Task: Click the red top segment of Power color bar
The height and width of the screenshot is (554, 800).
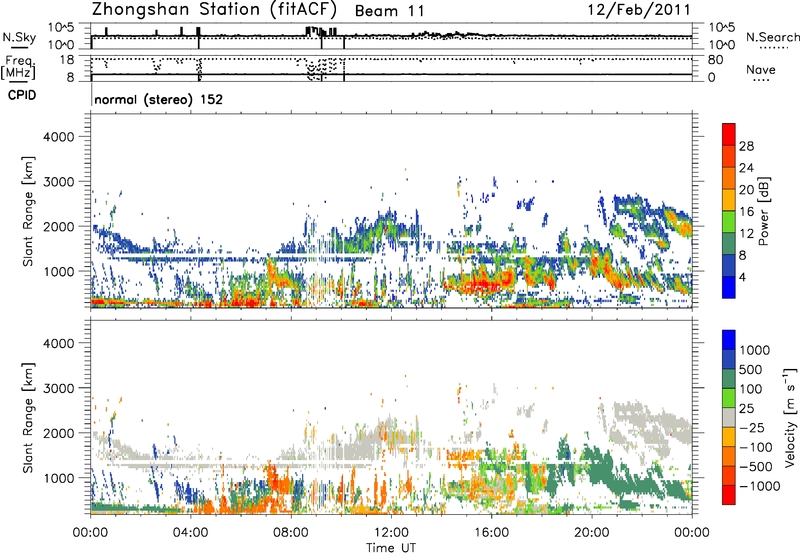Action: click(729, 134)
